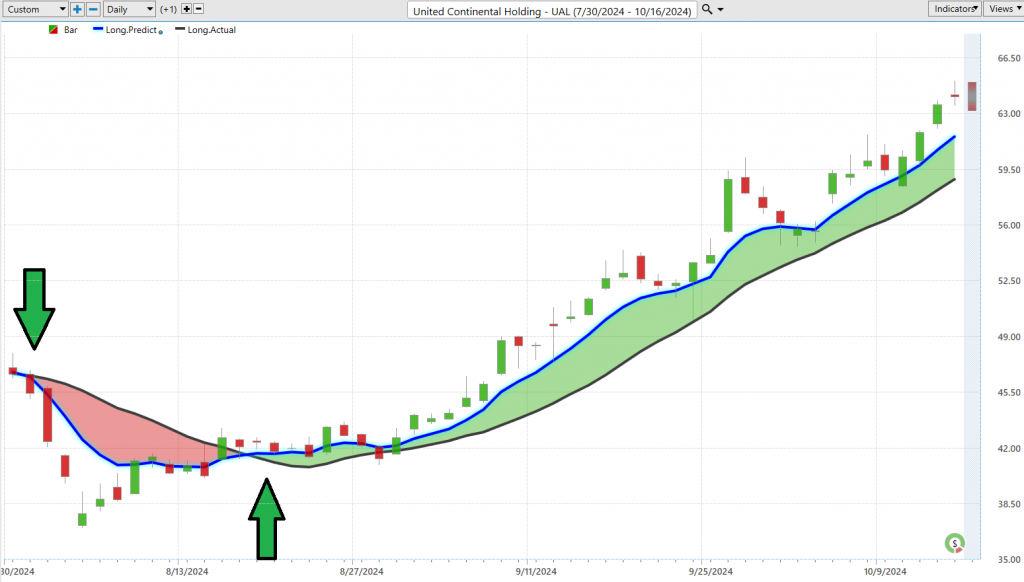The width and height of the screenshot is (1024, 582).
Task: Click the green S badge on chart
Action: tap(954, 543)
